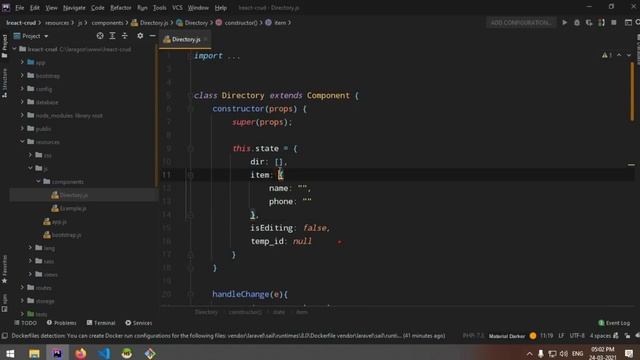Screen dimensions: 640x360
Task: Start debugging with the bug icon
Action: (577, 23)
